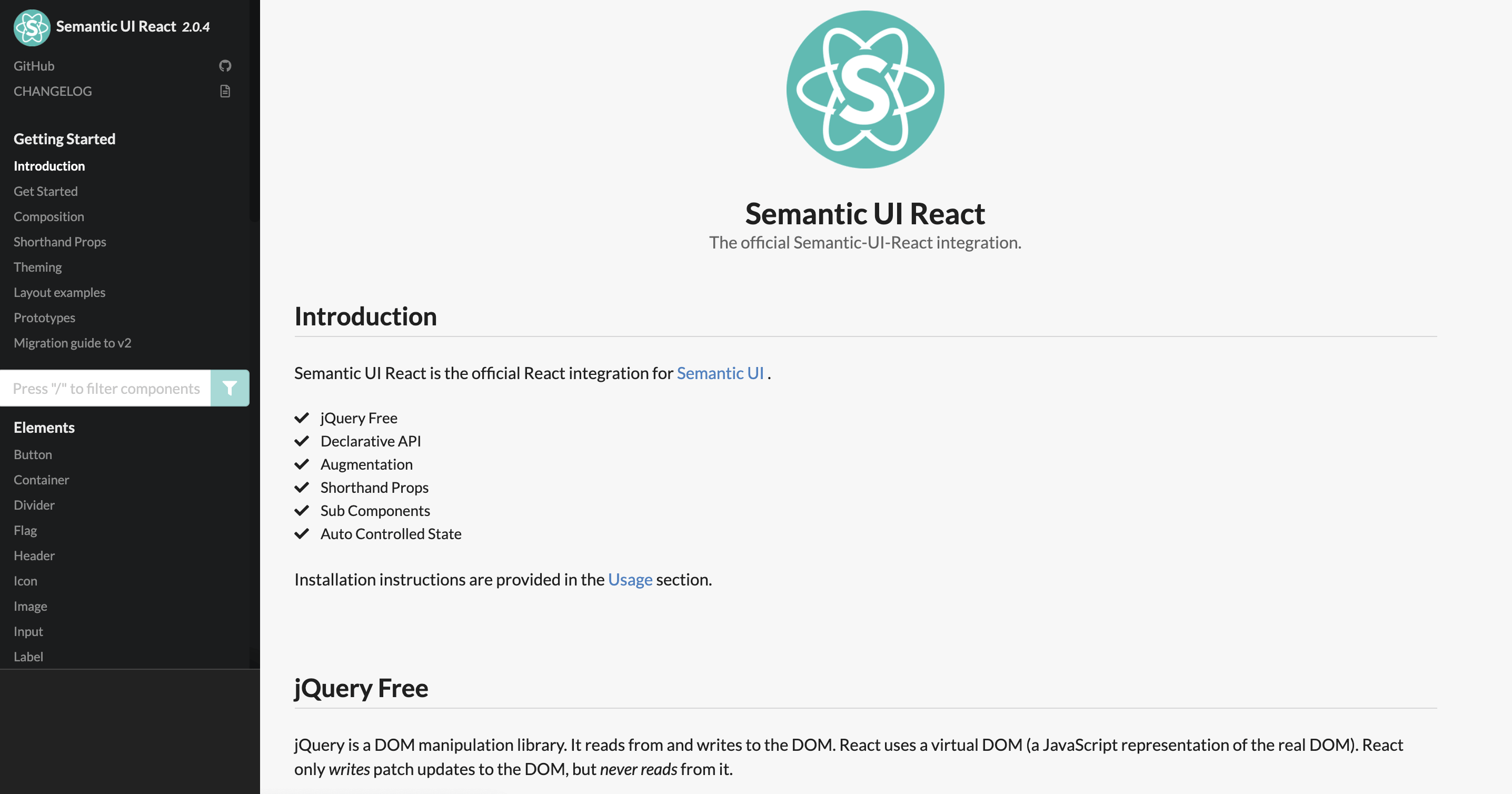This screenshot has height=794, width=1512.
Task: Go to the Composition page
Action: [x=49, y=216]
